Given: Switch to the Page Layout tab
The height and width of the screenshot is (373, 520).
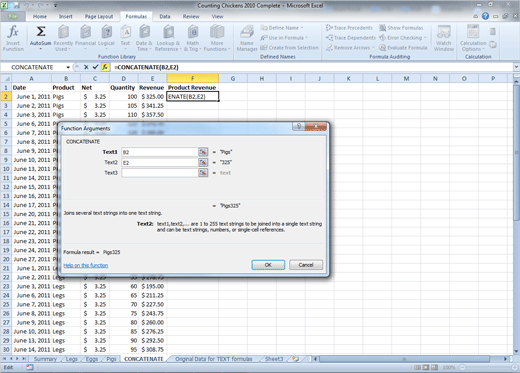Looking at the screenshot, I should point(99,16).
